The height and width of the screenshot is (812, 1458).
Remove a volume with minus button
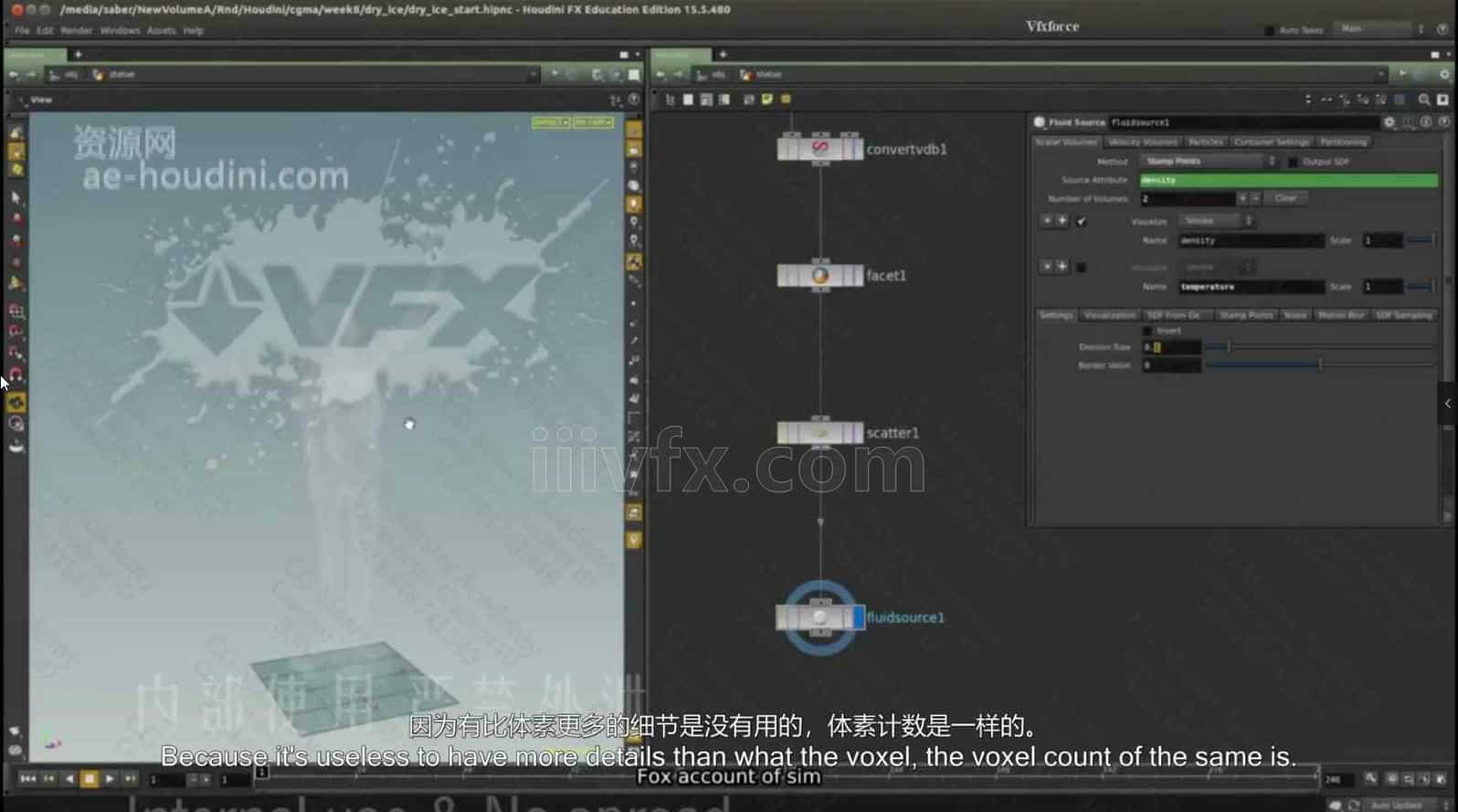pos(1255,198)
